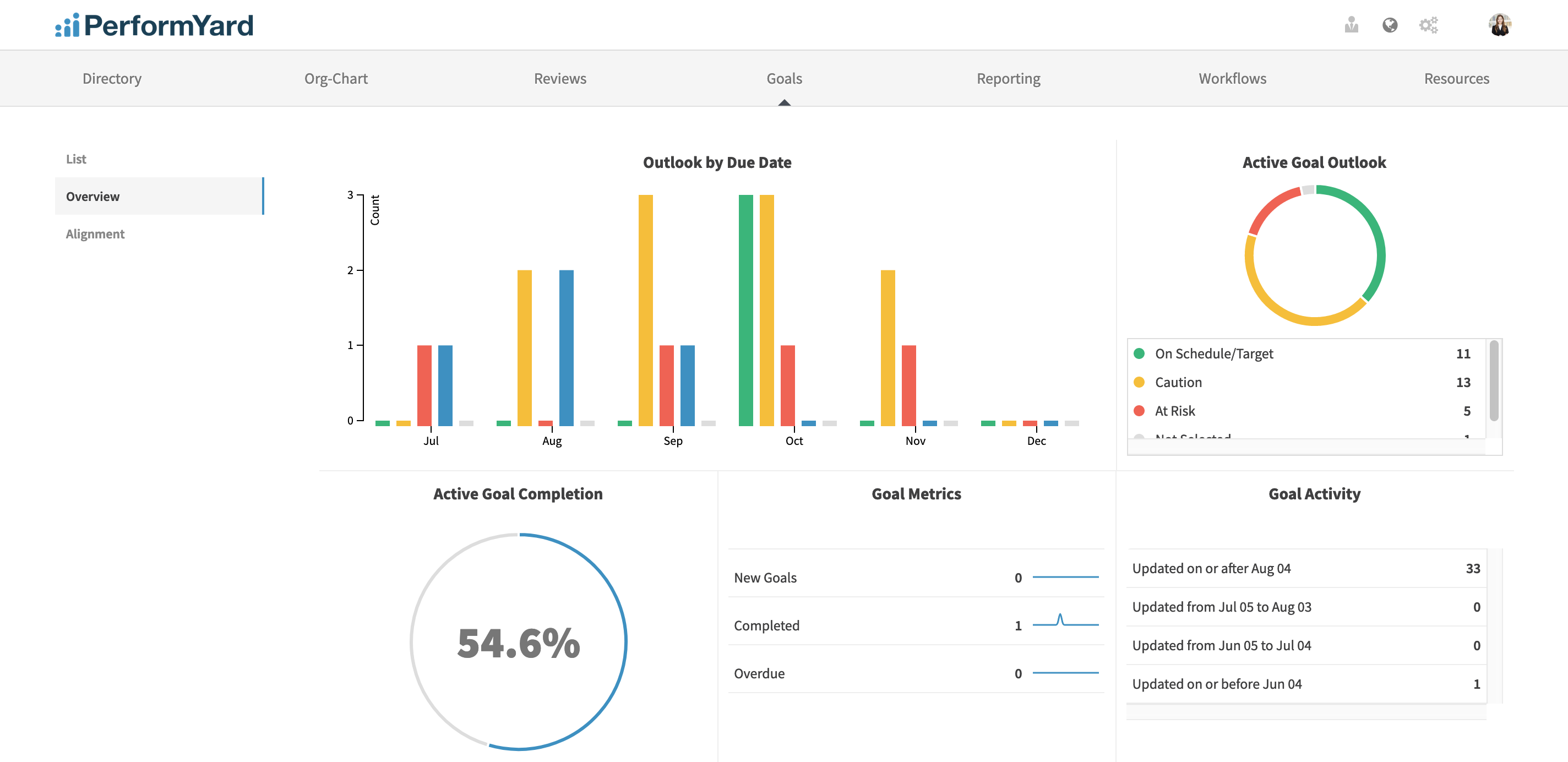Go to the Workflows tab
This screenshot has width=1568, height=762.
coord(1232,79)
